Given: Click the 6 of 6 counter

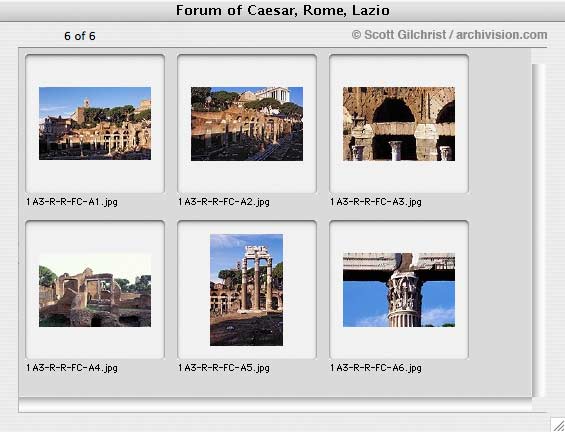Looking at the screenshot, I should [x=80, y=36].
